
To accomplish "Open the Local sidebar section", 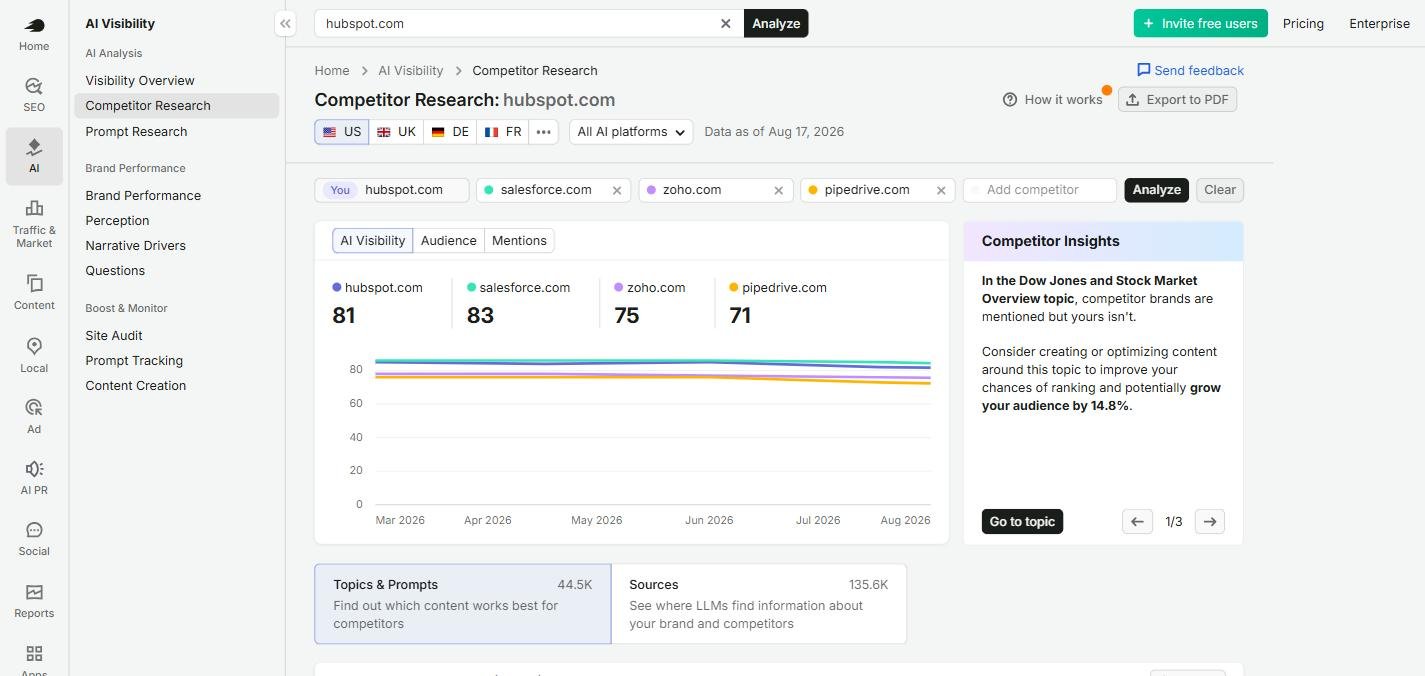I will [34, 354].
